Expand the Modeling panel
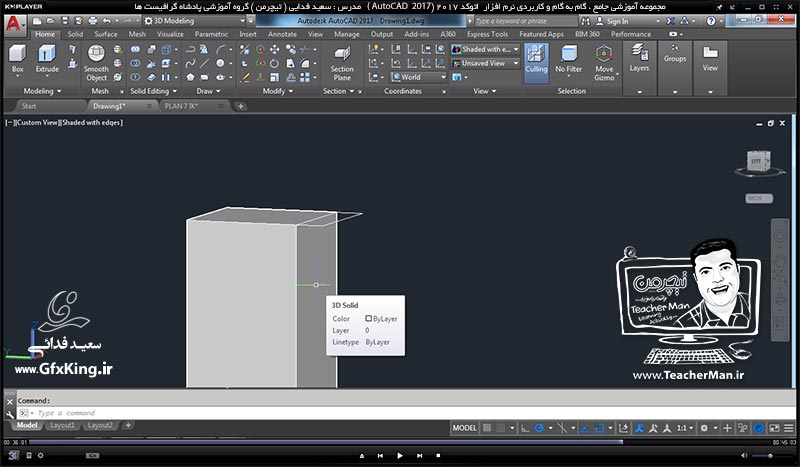Viewport: 800px width, 467px height. click(42, 91)
